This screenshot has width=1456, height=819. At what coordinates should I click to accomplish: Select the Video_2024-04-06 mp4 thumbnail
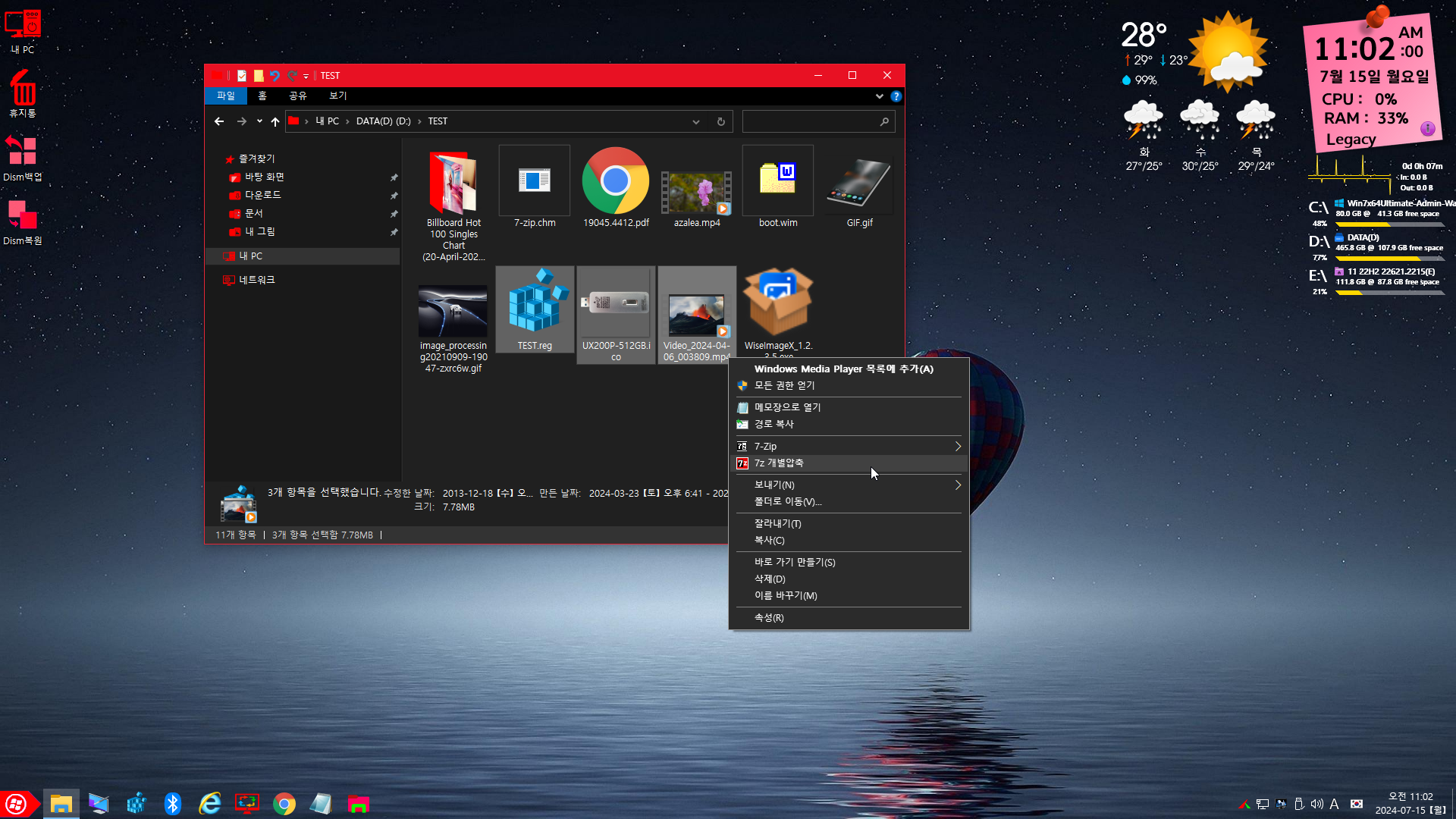tap(696, 315)
